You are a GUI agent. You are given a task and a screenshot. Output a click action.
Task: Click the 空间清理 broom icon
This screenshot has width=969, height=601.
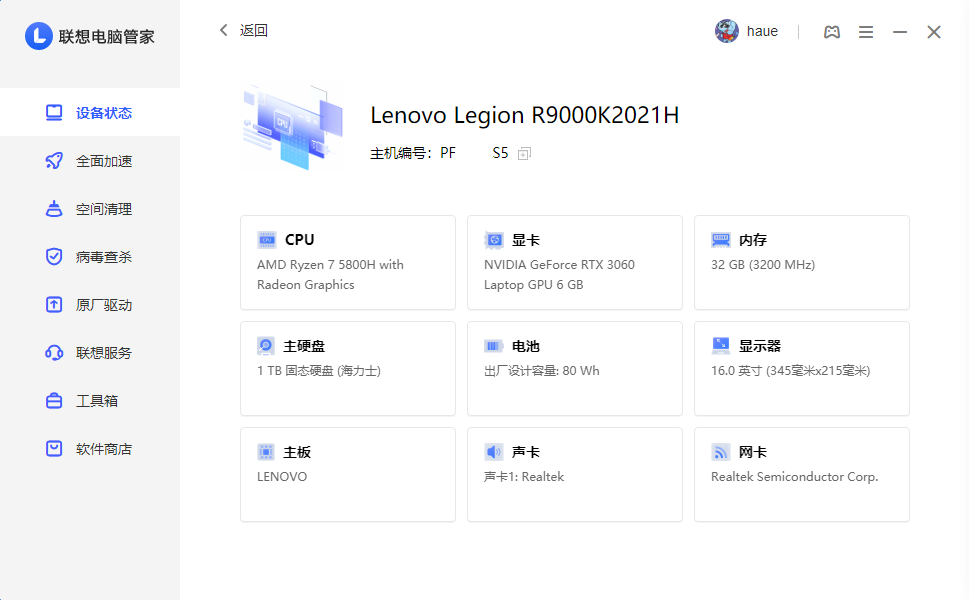tap(54, 209)
